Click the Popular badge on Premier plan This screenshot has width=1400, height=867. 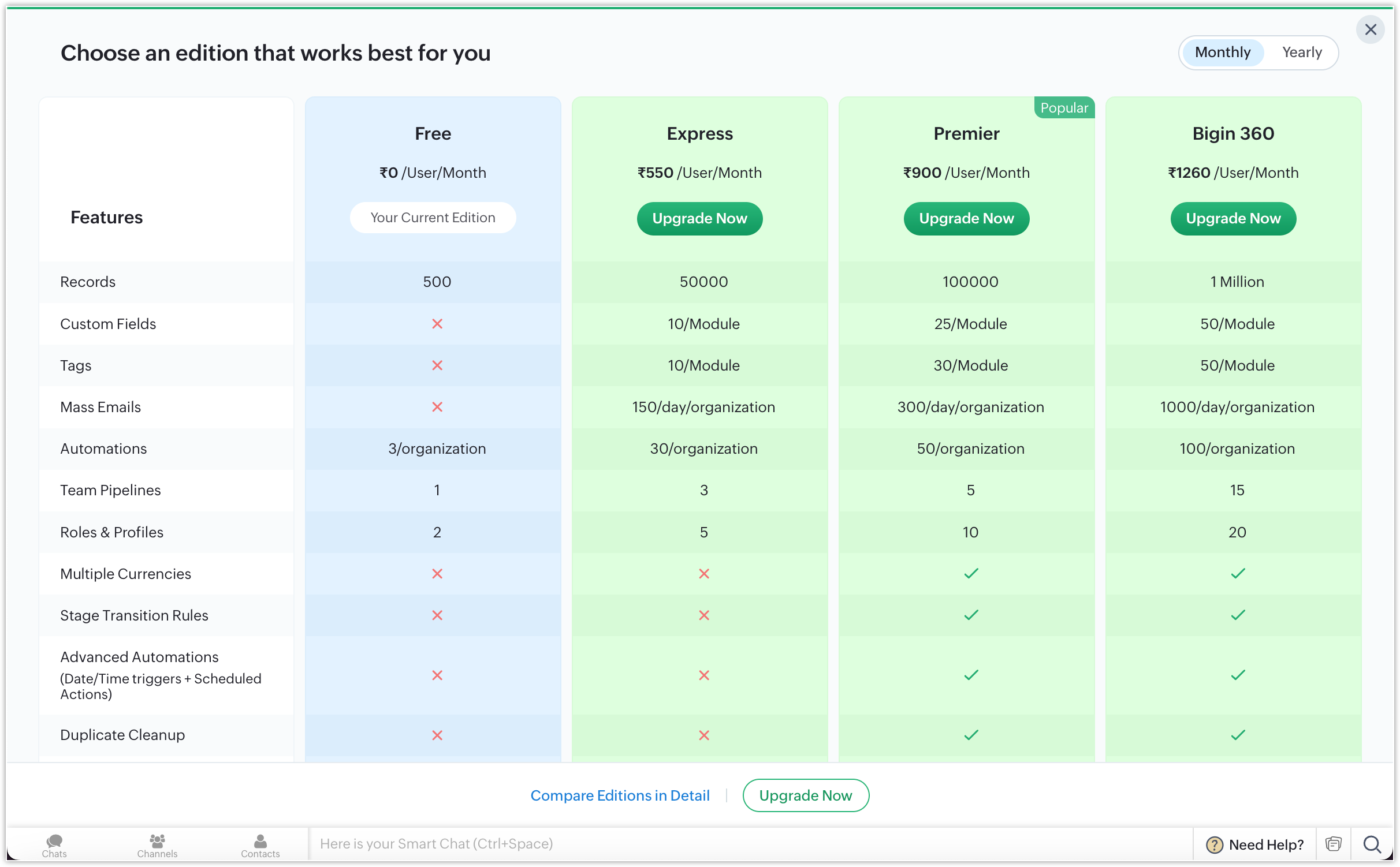pyautogui.click(x=1063, y=108)
